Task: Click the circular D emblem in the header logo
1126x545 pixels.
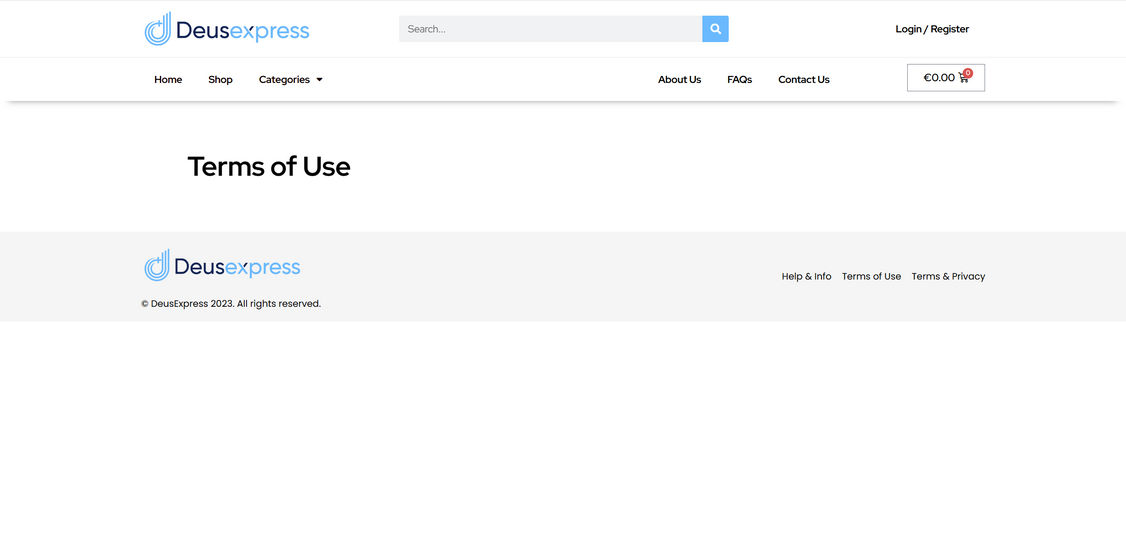Action: [x=158, y=29]
